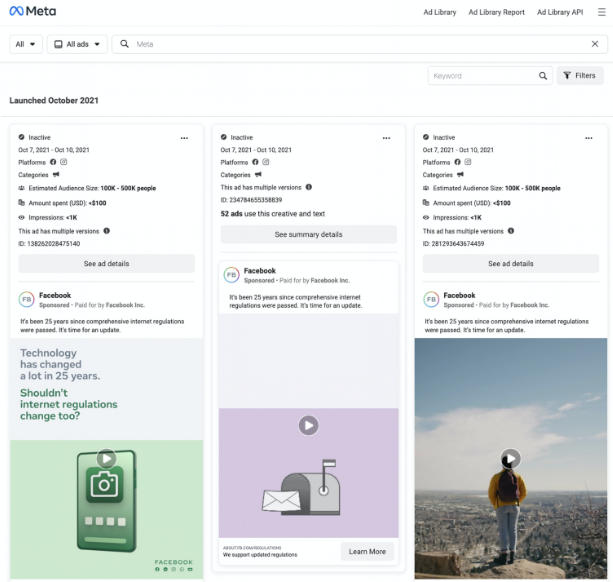Open more options on the 52 ads card
Image resolution: width=613 pixels, height=582 pixels.
point(386,138)
